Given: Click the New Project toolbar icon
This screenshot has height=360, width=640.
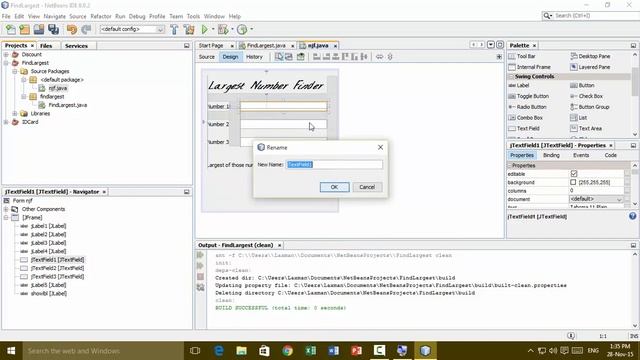Looking at the screenshot, I should tap(24, 29).
